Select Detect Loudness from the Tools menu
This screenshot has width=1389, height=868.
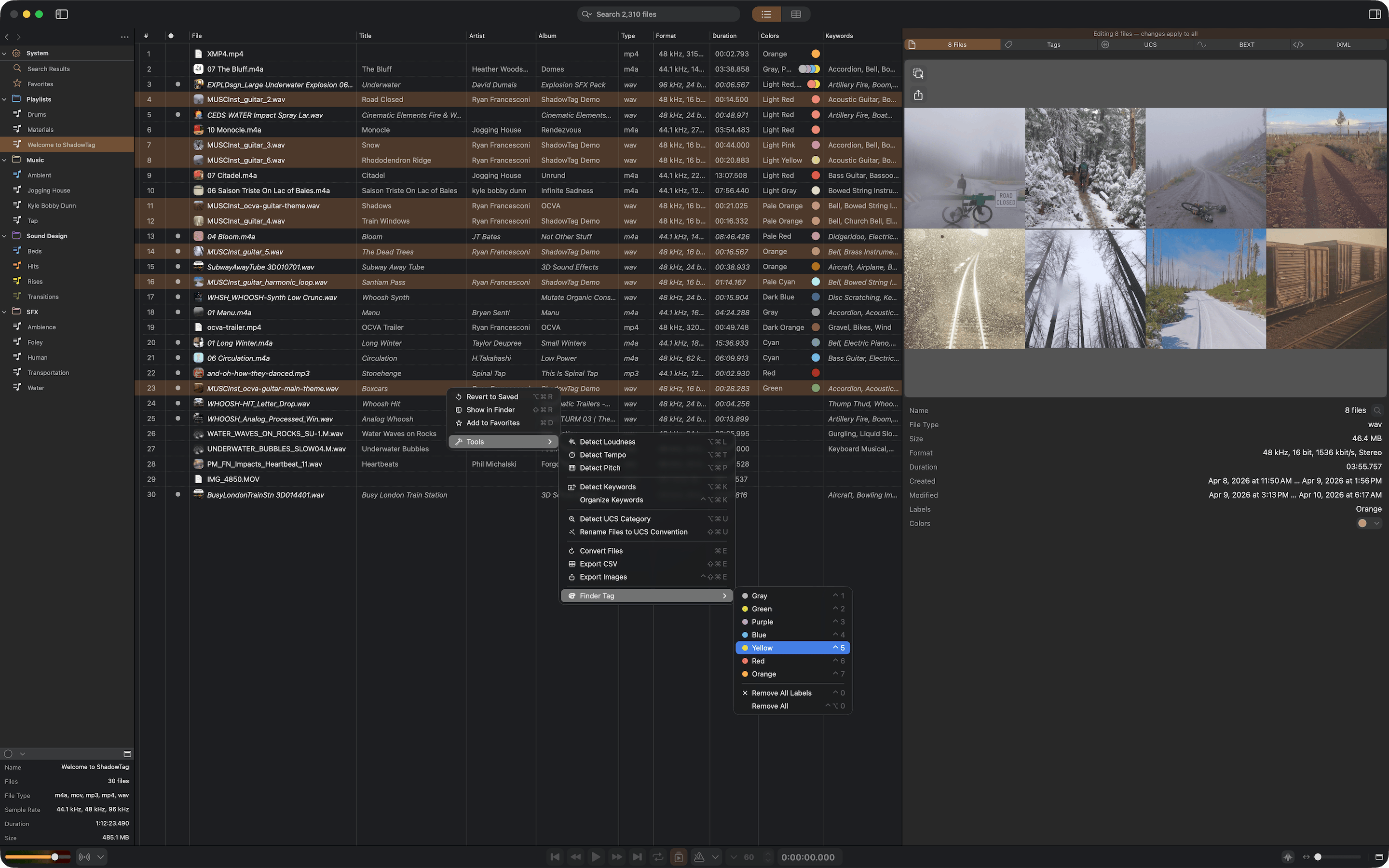(607, 441)
